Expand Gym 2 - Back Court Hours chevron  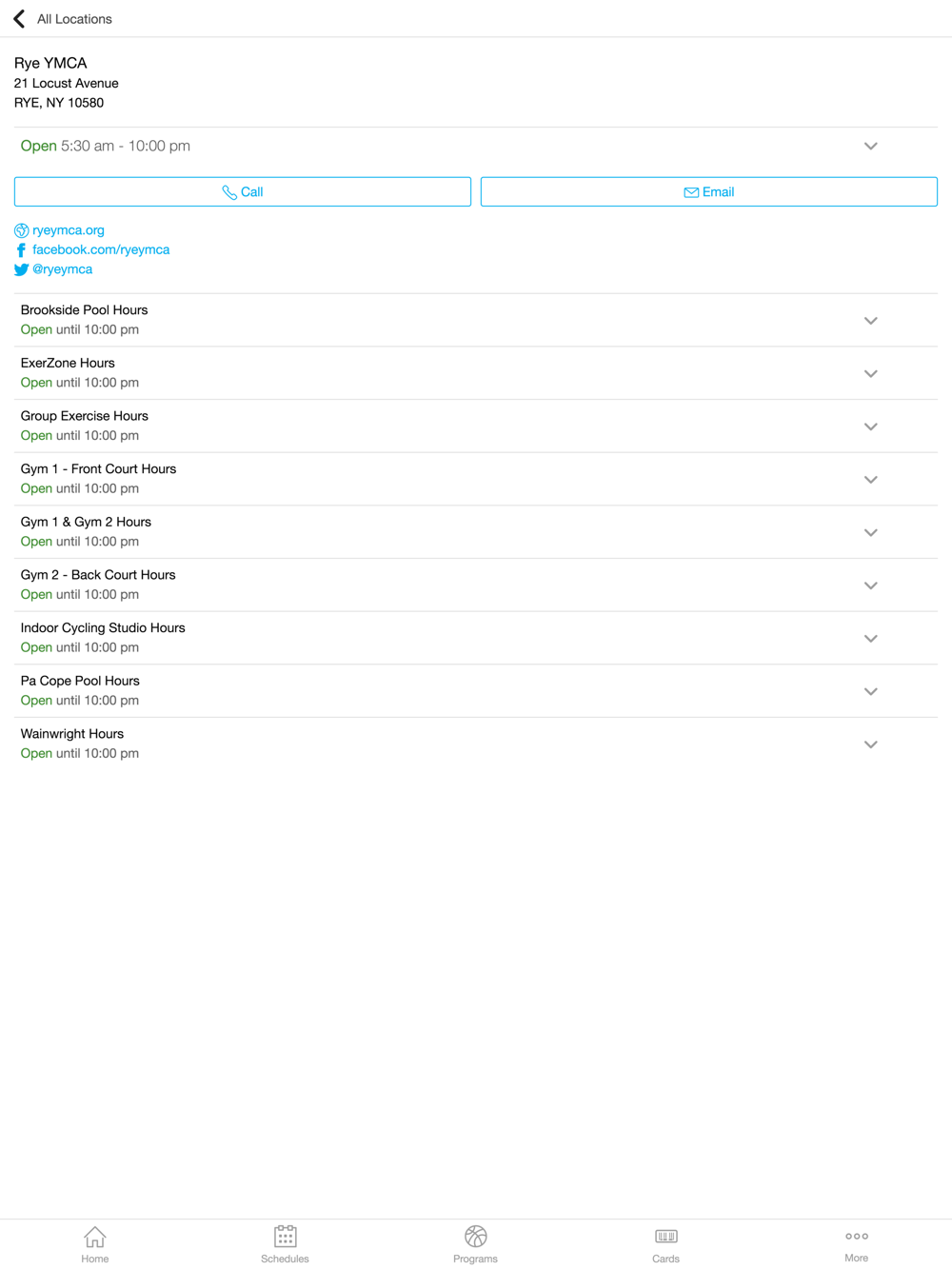[870, 585]
